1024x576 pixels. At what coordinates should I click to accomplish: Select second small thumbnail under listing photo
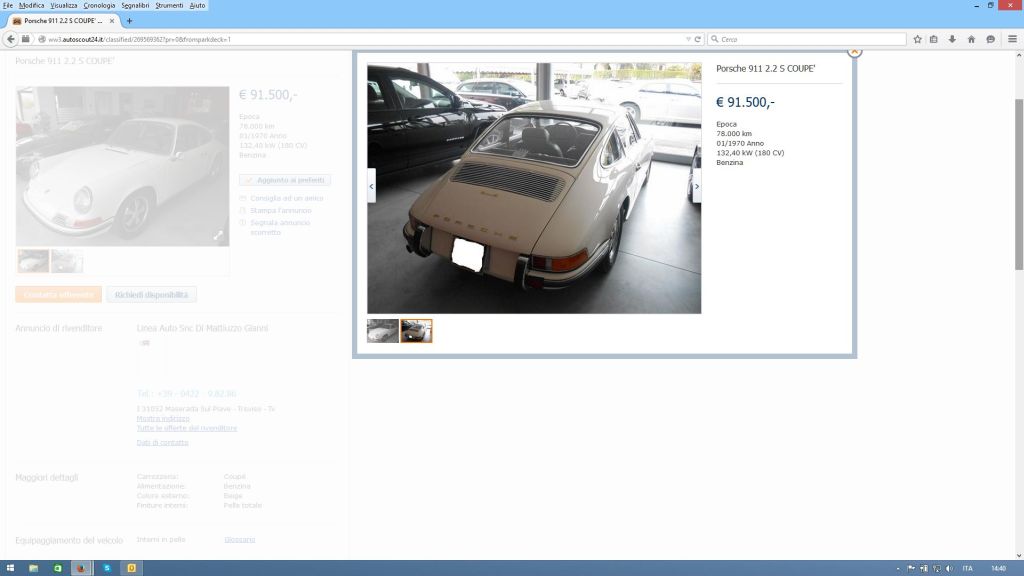click(x=67, y=261)
